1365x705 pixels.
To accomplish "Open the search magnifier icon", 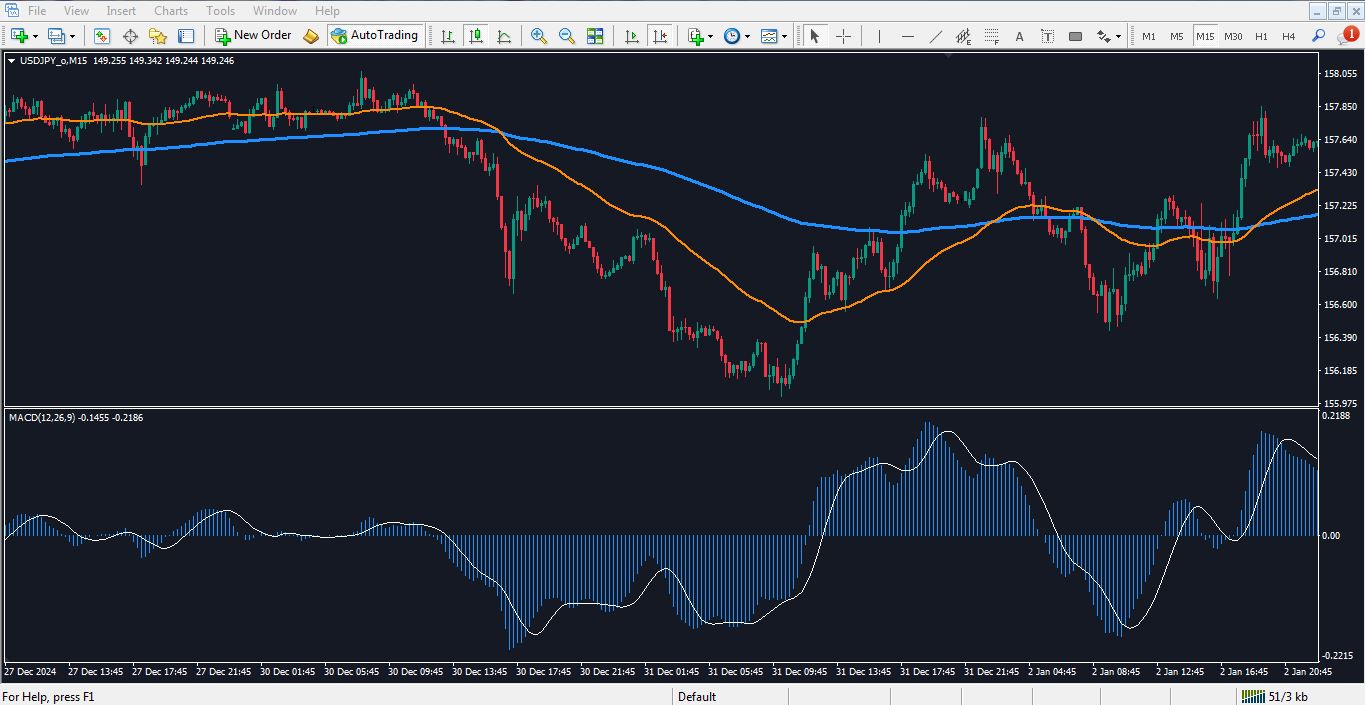I will pyautogui.click(x=1318, y=36).
